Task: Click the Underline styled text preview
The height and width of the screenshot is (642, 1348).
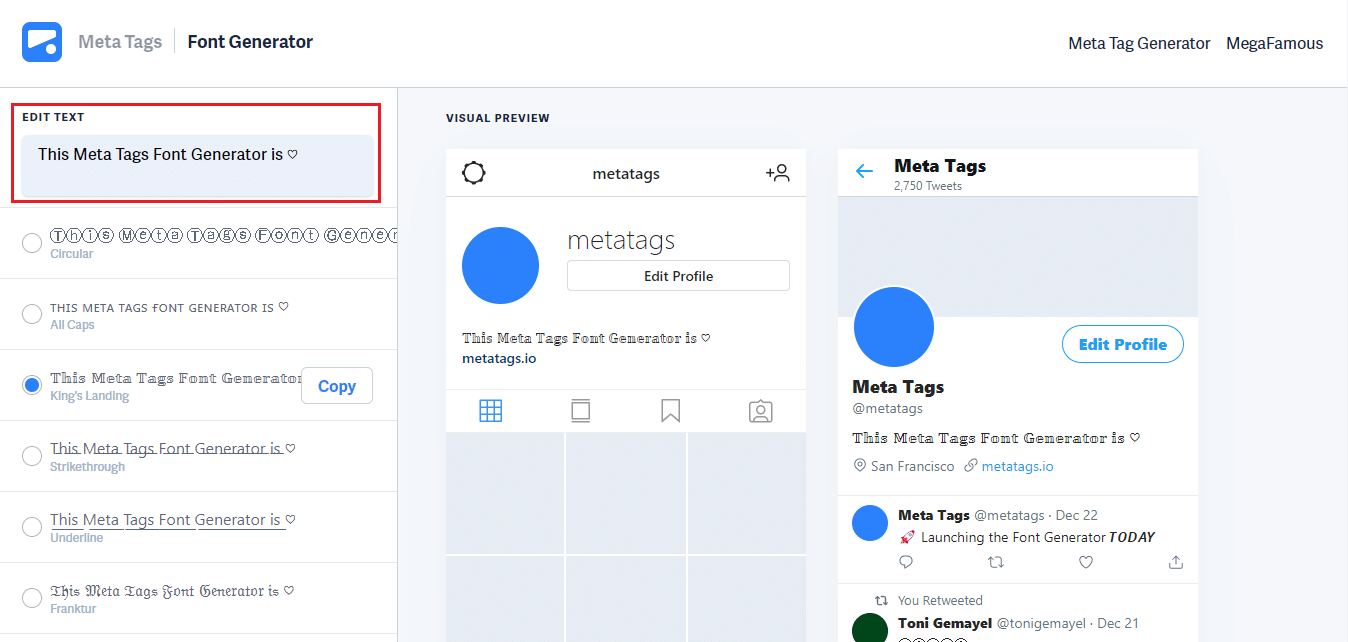Action: tap(173, 520)
